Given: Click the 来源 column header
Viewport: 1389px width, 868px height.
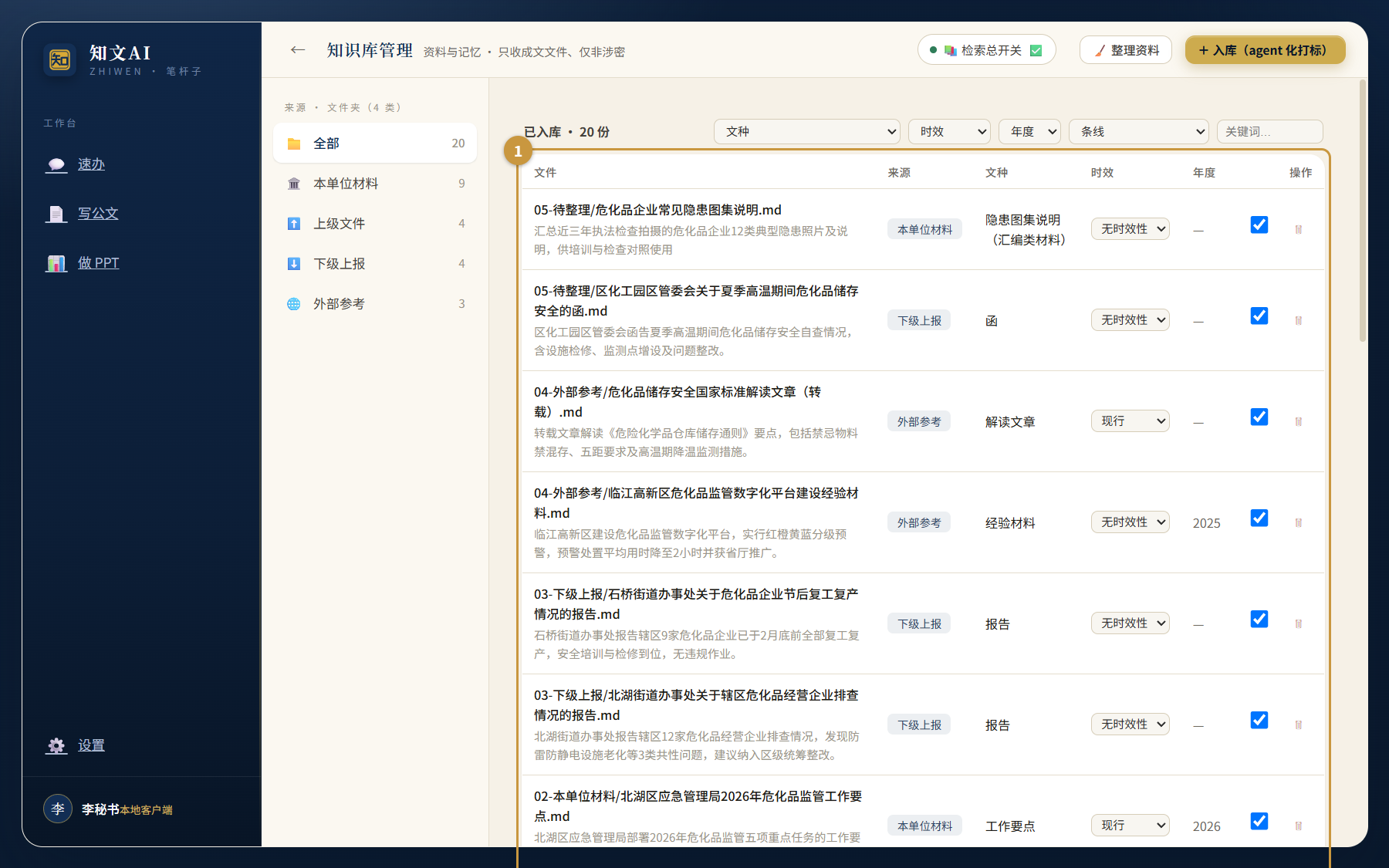Looking at the screenshot, I should pos(899,173).
